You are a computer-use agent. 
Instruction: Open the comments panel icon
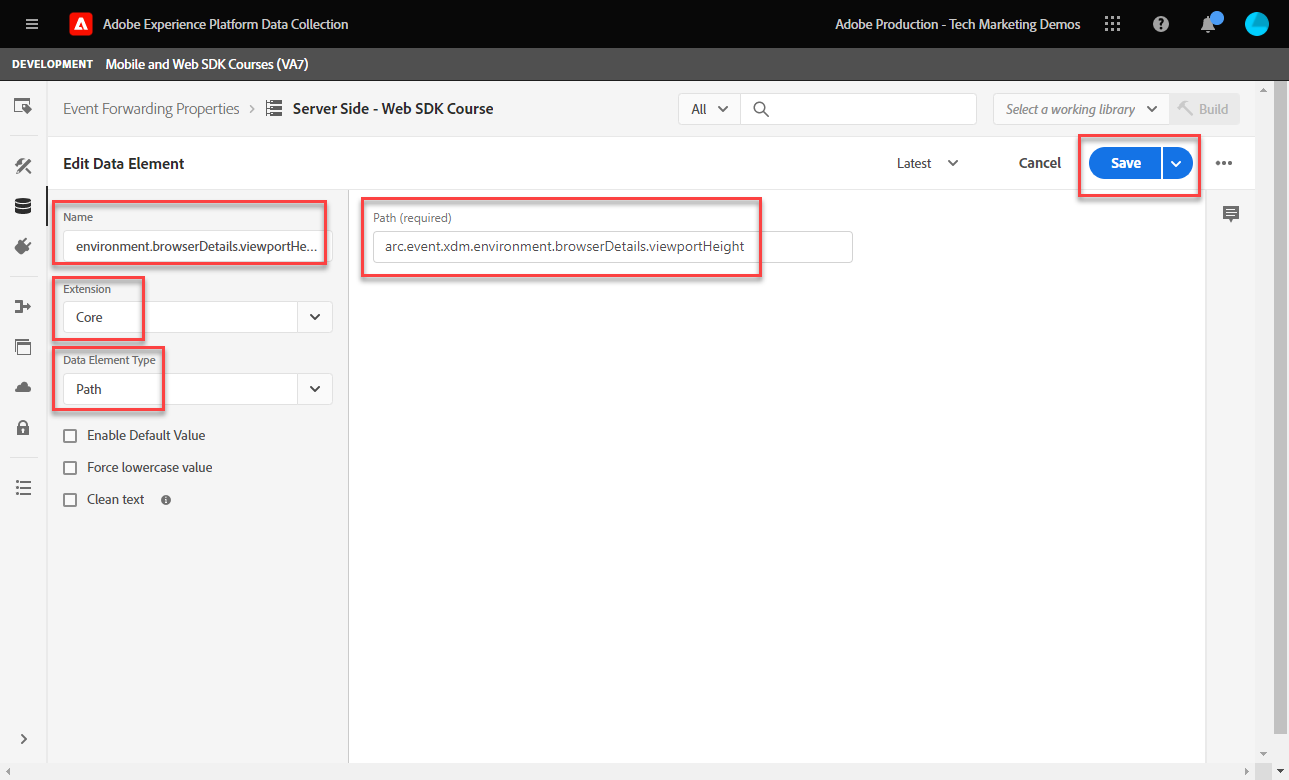pos(1231,214)
